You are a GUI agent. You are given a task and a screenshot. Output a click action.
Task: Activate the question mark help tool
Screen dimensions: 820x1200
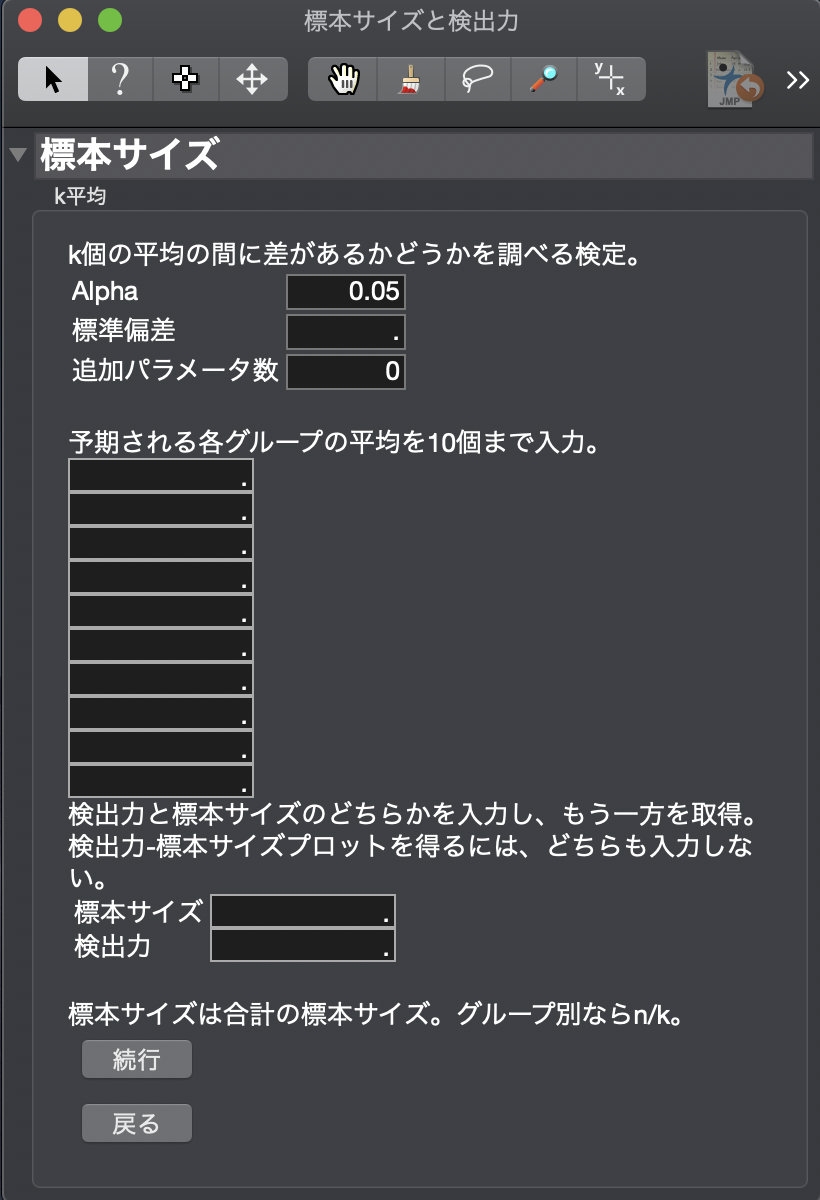120,80
